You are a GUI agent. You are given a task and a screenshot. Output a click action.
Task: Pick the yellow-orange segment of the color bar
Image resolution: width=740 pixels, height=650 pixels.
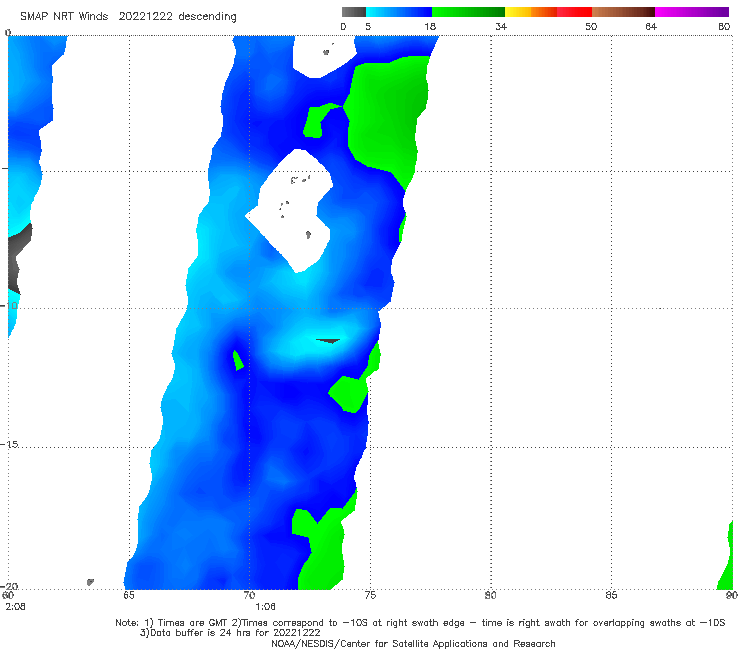(530, 12)
